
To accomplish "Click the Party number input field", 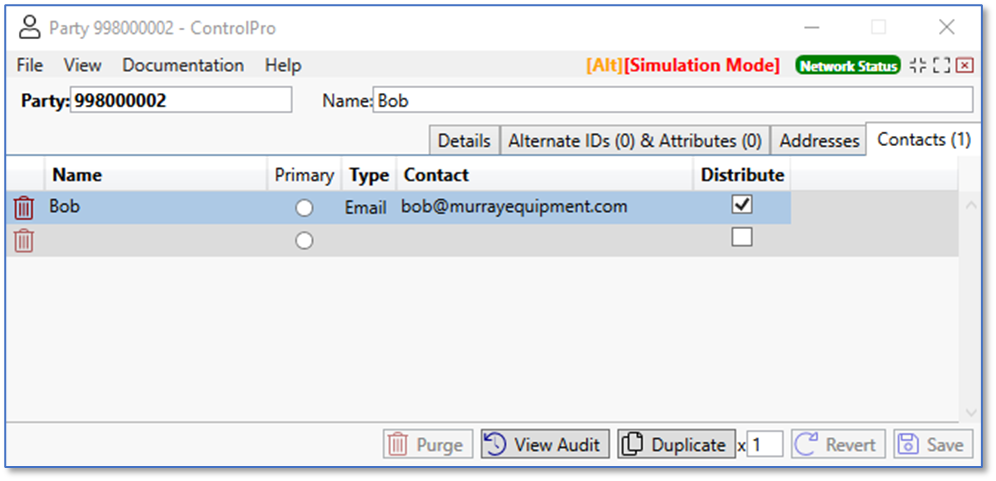I will pos(180,101).
